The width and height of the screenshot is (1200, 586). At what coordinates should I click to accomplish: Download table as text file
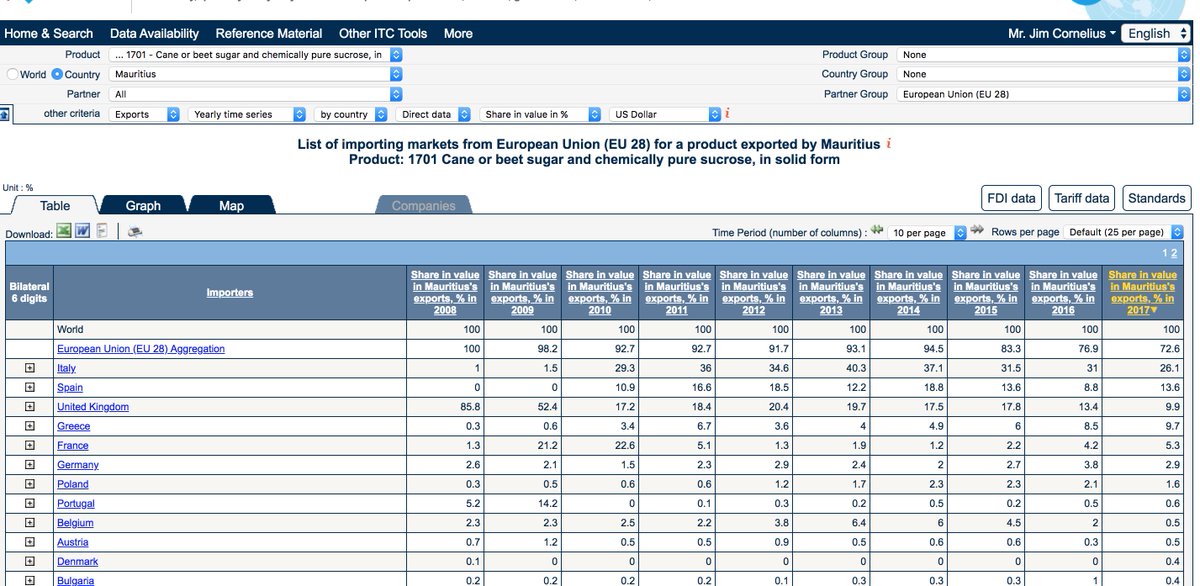pos(102,231)
